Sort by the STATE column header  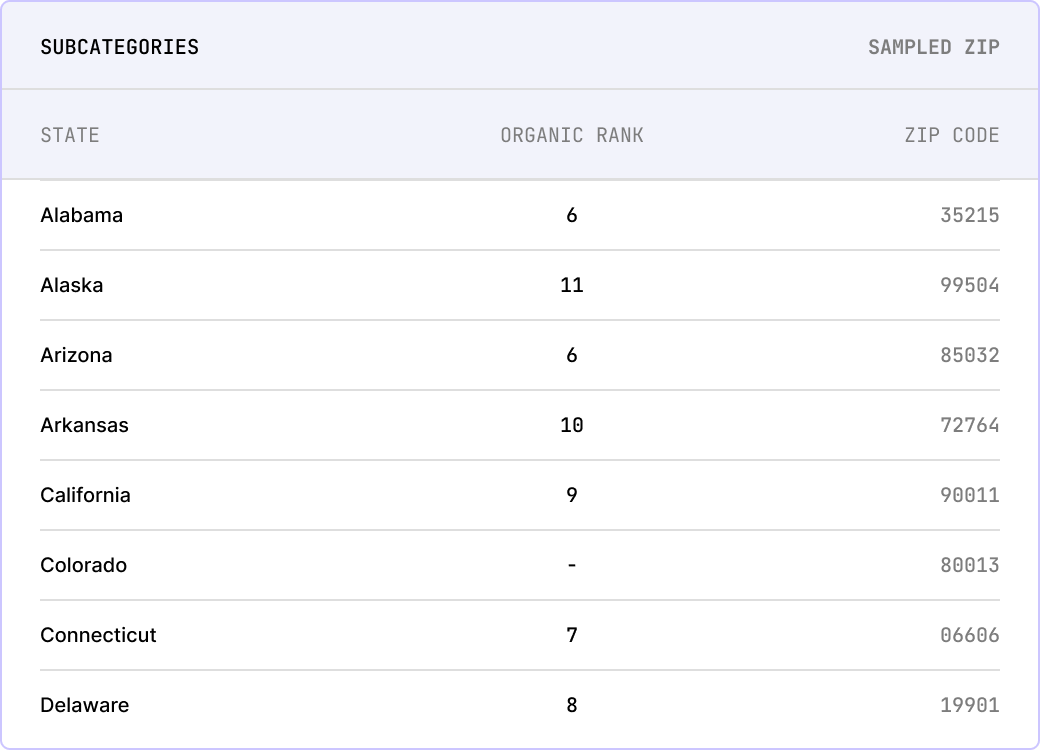pyautogui.click(x=70, y=135)
